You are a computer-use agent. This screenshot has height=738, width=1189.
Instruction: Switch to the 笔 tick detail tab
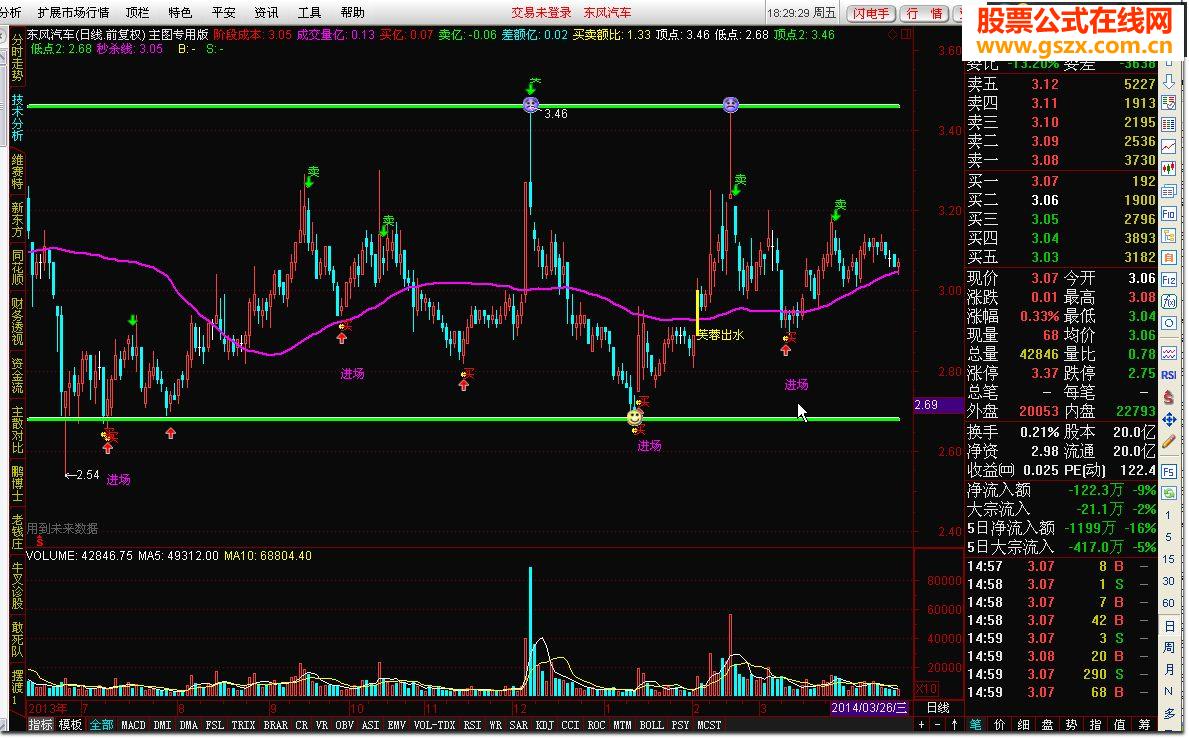(975, 725)
